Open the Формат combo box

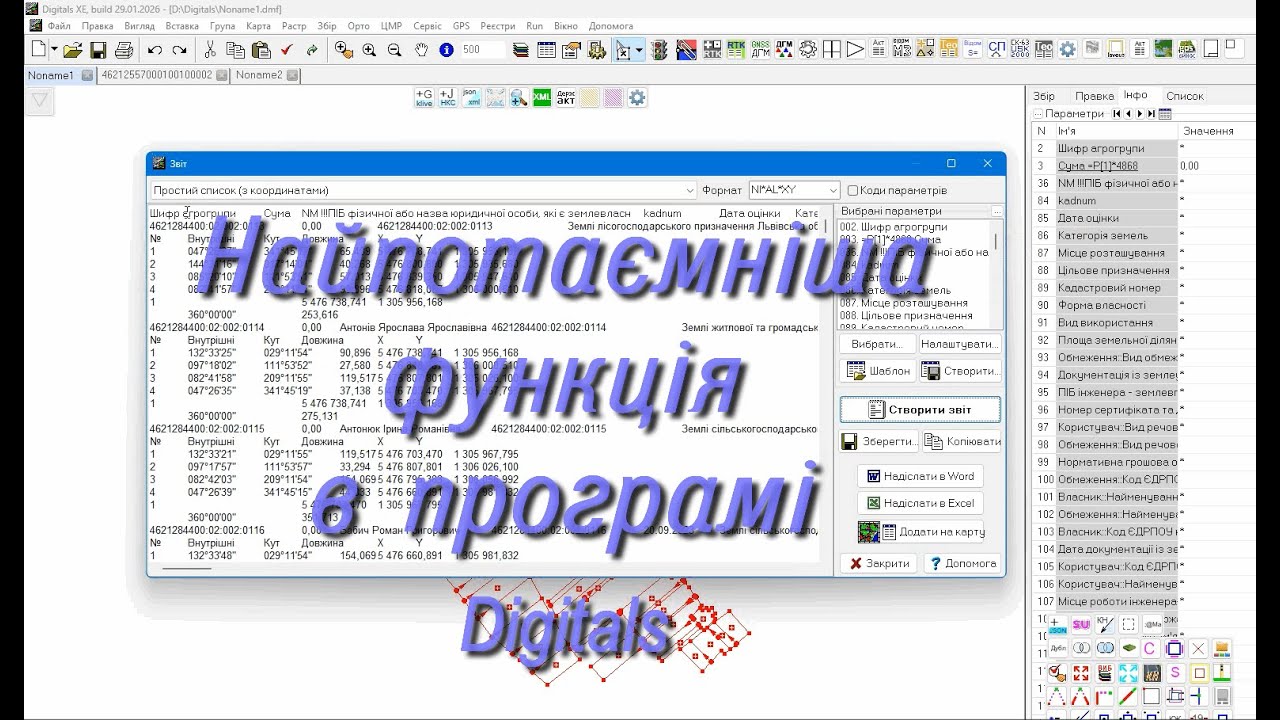[x=794, y=190]
